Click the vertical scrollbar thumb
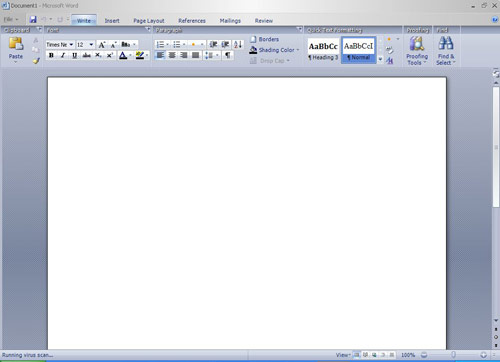Image resolution: width=500 pixels, height=362 pixels. 496,147
